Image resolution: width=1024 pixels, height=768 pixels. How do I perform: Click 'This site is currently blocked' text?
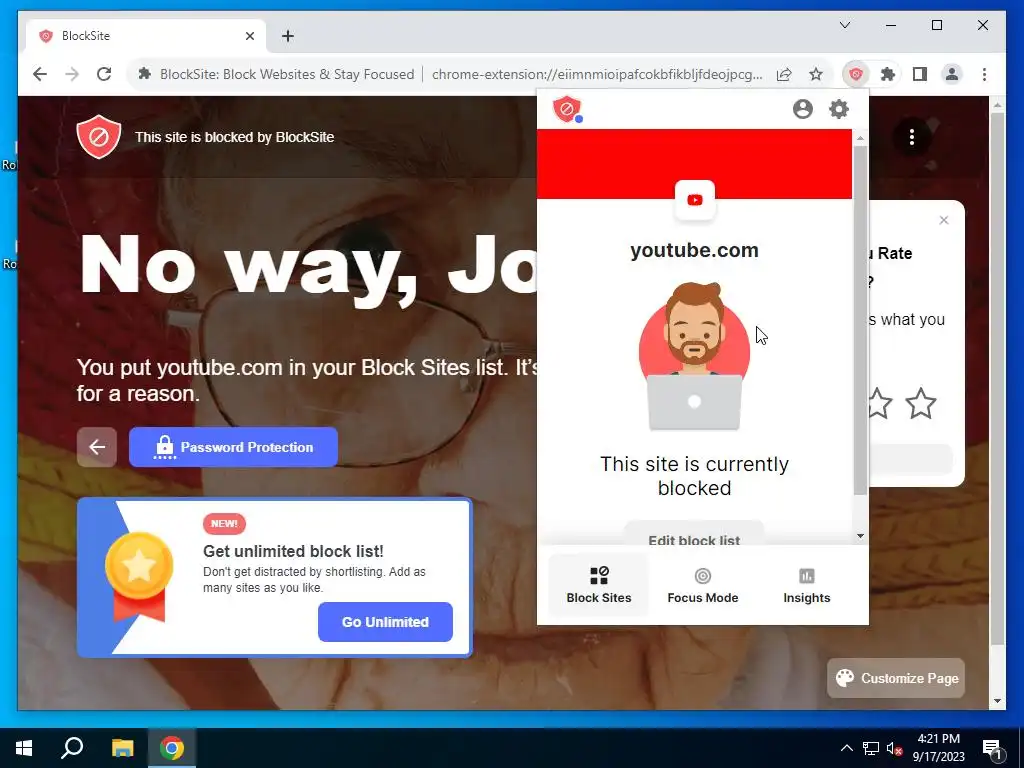(x=694, y=476)
